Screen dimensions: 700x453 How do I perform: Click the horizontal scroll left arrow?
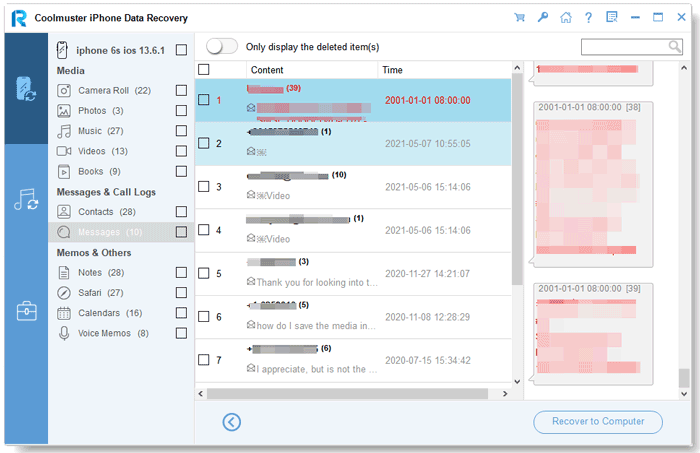[200, 394]
